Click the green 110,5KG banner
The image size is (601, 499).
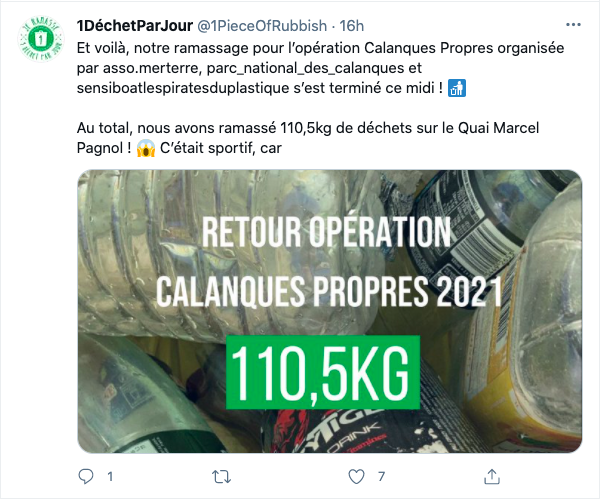tap(323, 373)
